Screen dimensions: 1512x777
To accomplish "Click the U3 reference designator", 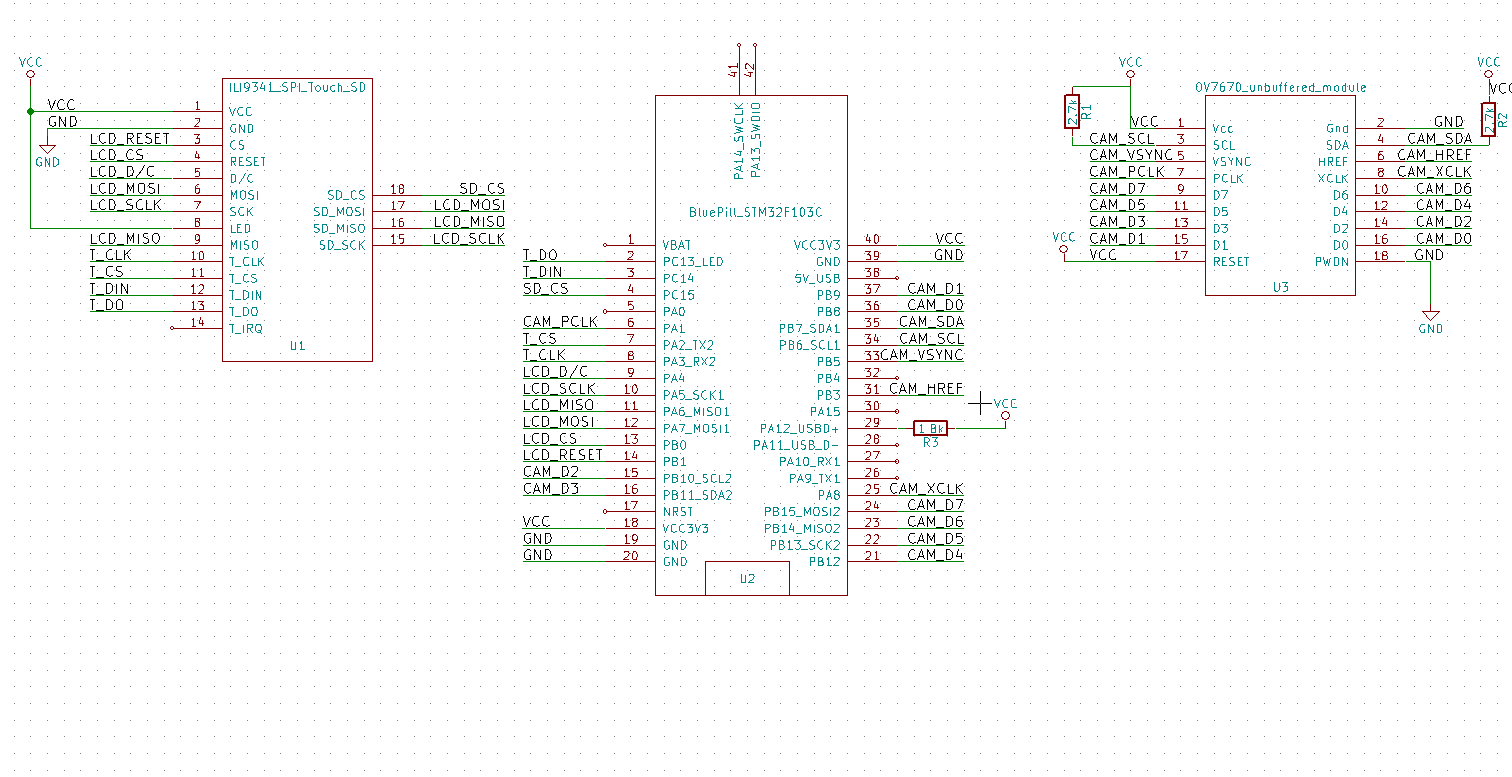I will [1281, 287].
